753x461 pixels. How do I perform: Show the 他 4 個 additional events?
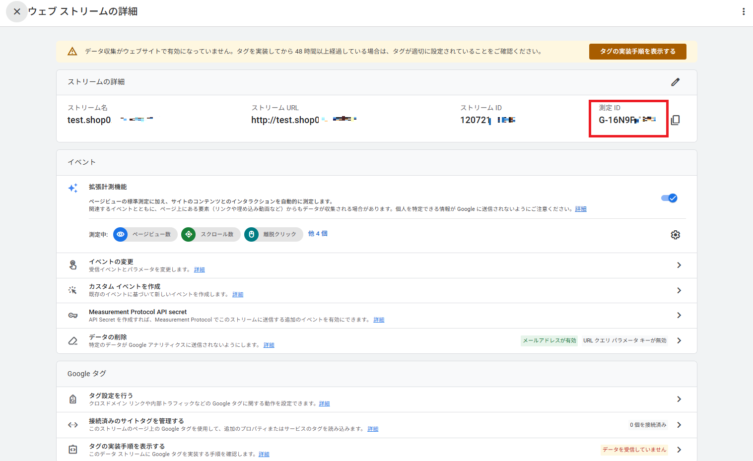[317, 233]
